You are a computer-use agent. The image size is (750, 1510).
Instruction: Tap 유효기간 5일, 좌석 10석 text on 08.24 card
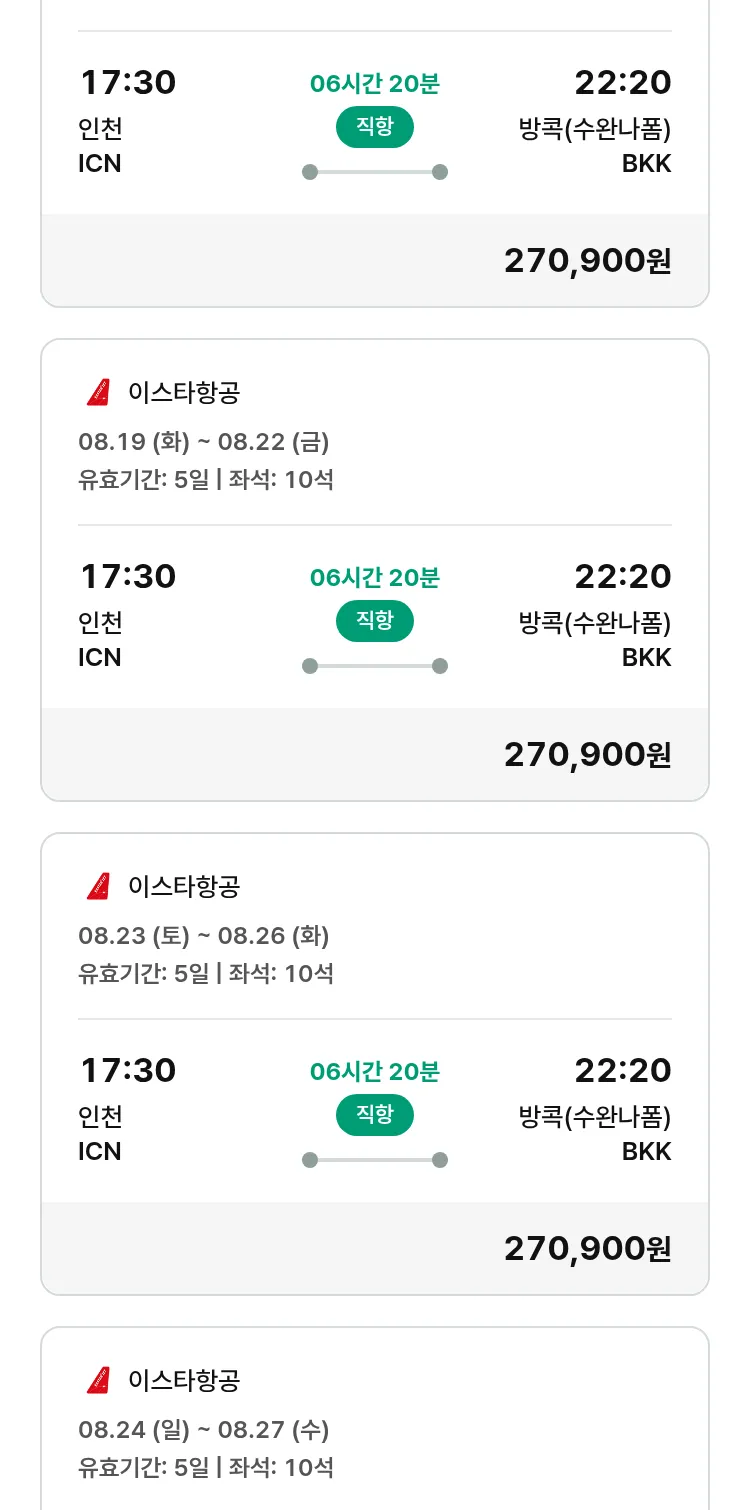pyautogui.click(x=206, y=1467)
